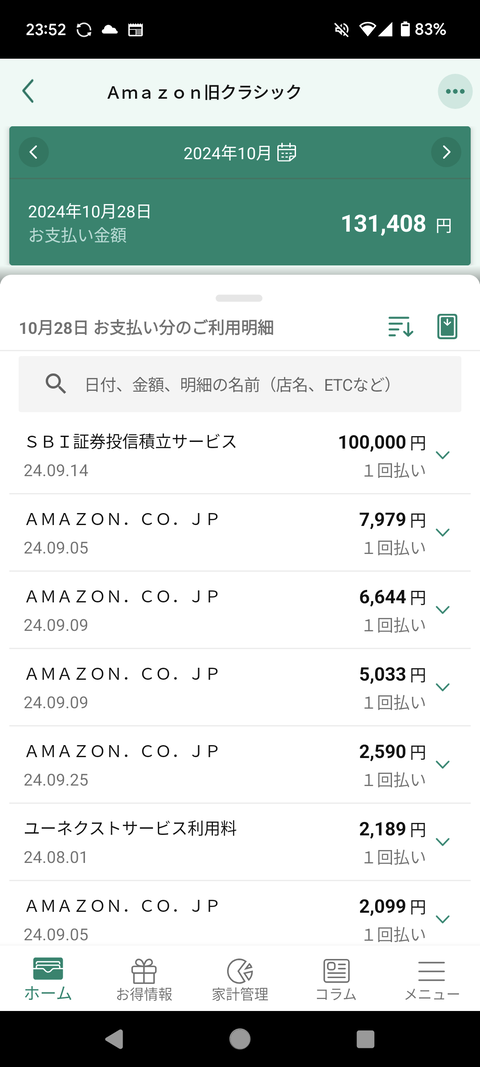Screen dimensions: 480x1067
Task: Expand the 7,979円 Amazon transaction
Action: click(x=240, y=533)
